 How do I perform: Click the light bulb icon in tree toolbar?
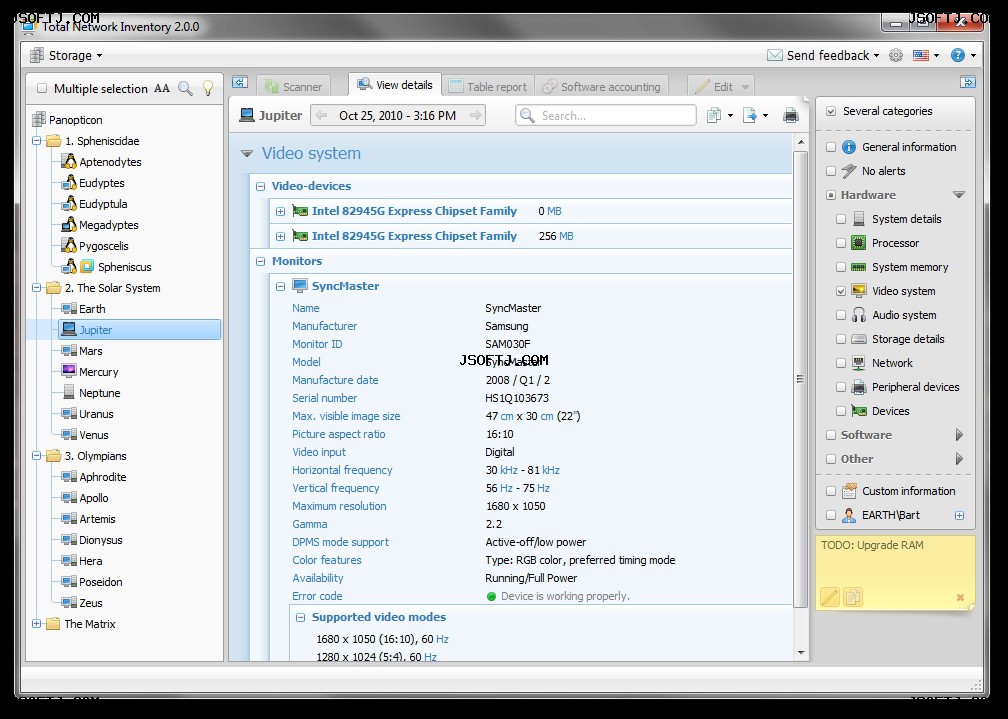[x=208, y=89]
